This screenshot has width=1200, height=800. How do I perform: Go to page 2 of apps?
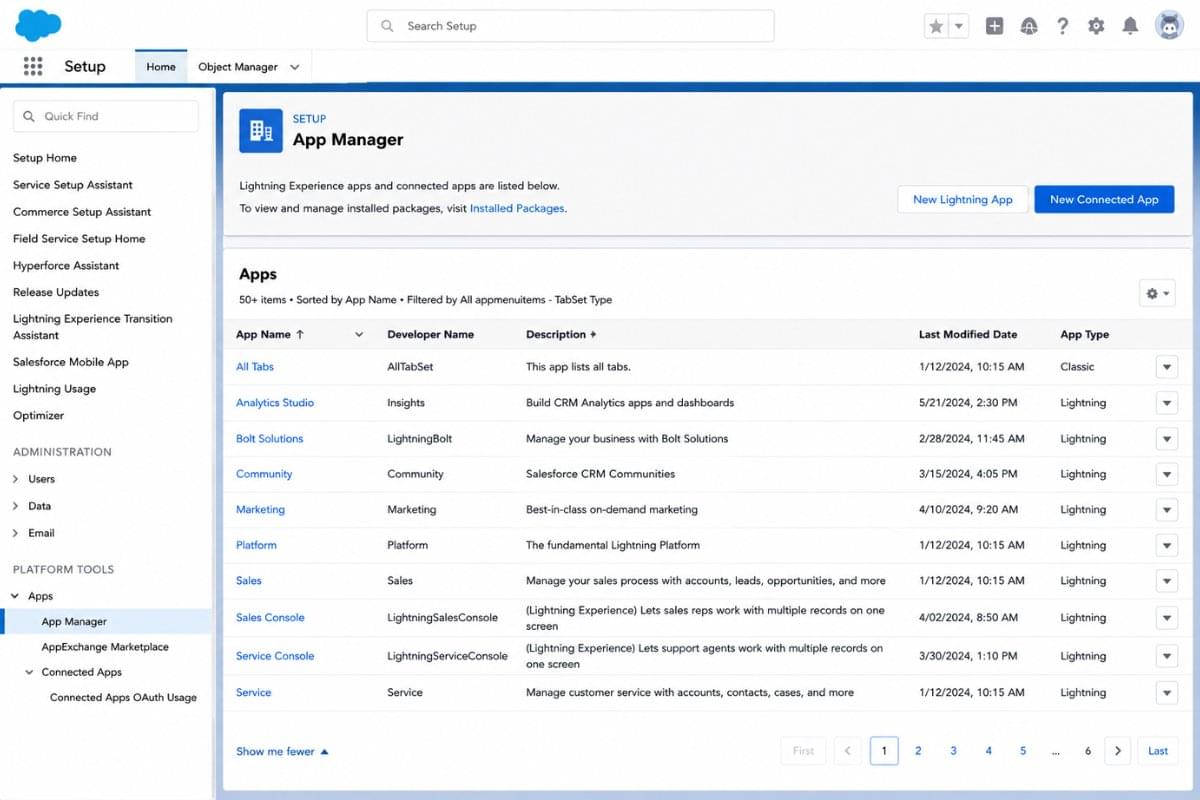coord(918,751)
